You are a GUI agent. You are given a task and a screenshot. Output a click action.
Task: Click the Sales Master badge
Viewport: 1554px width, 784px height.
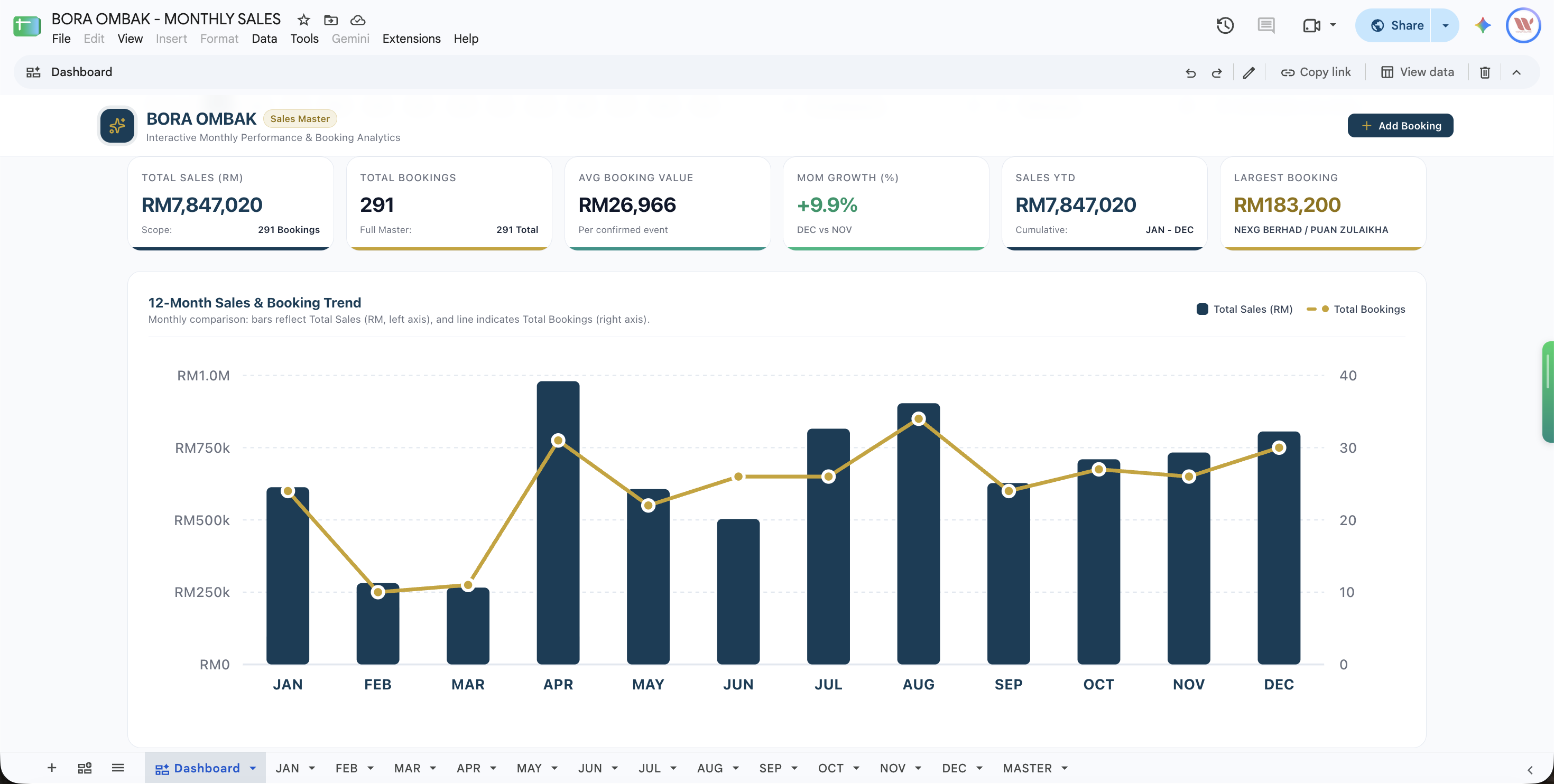(300, 119)
